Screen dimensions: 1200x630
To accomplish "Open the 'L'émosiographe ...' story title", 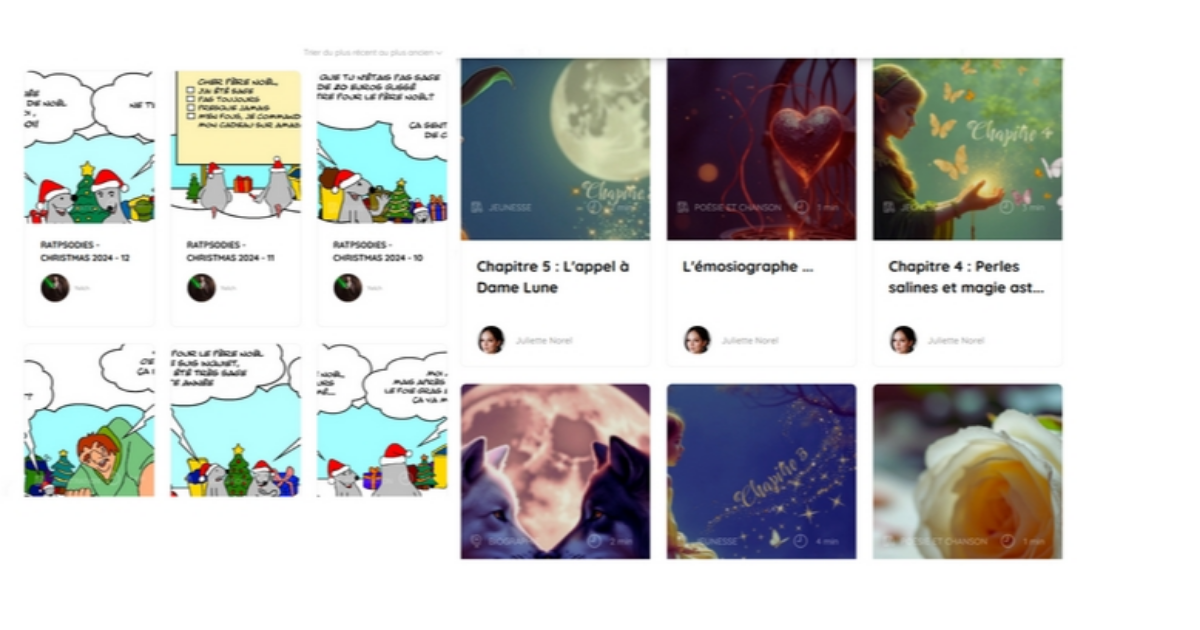I will pos(747,267).
